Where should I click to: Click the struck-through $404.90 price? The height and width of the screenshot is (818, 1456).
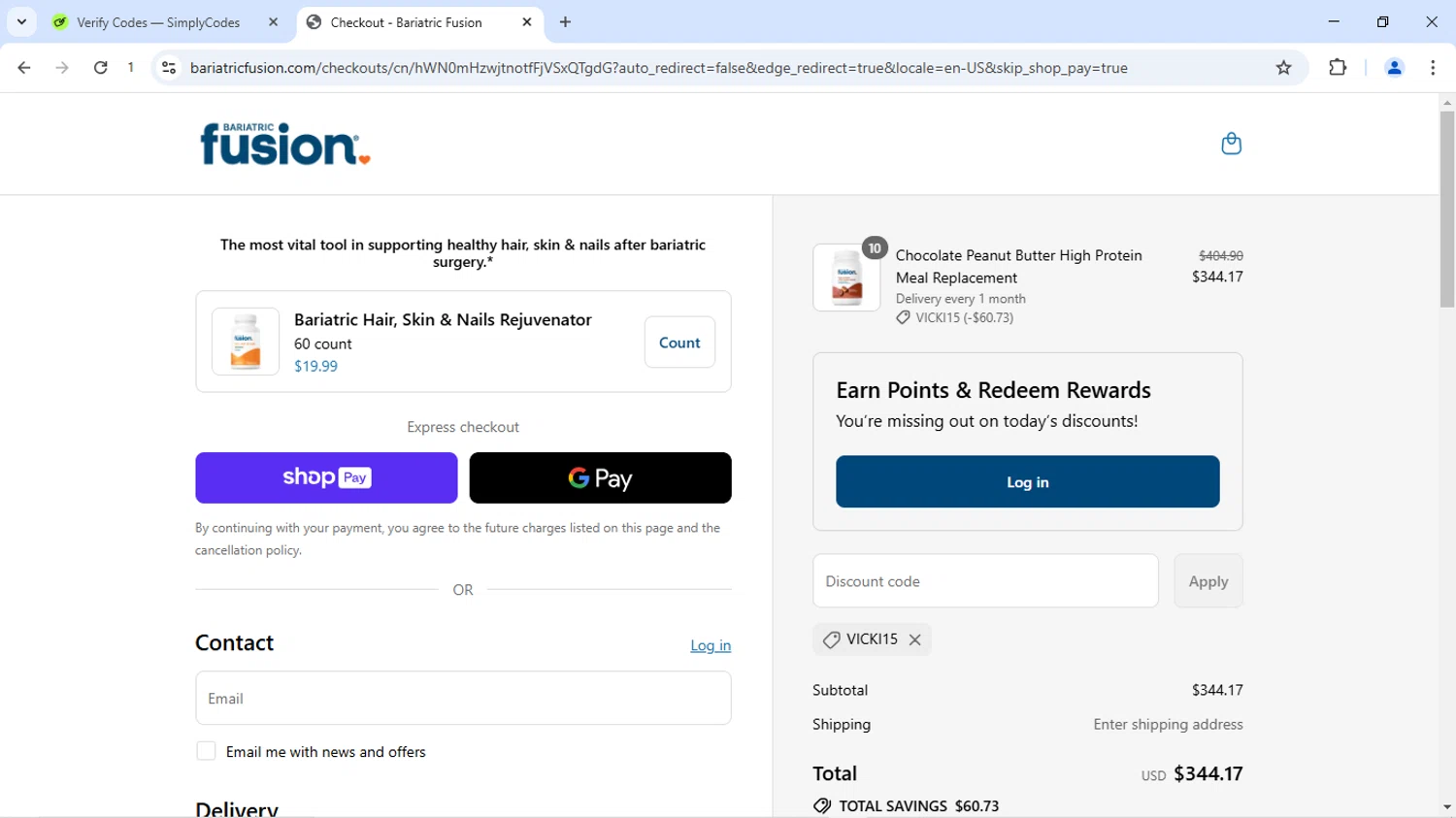[x=1220, y=256]
